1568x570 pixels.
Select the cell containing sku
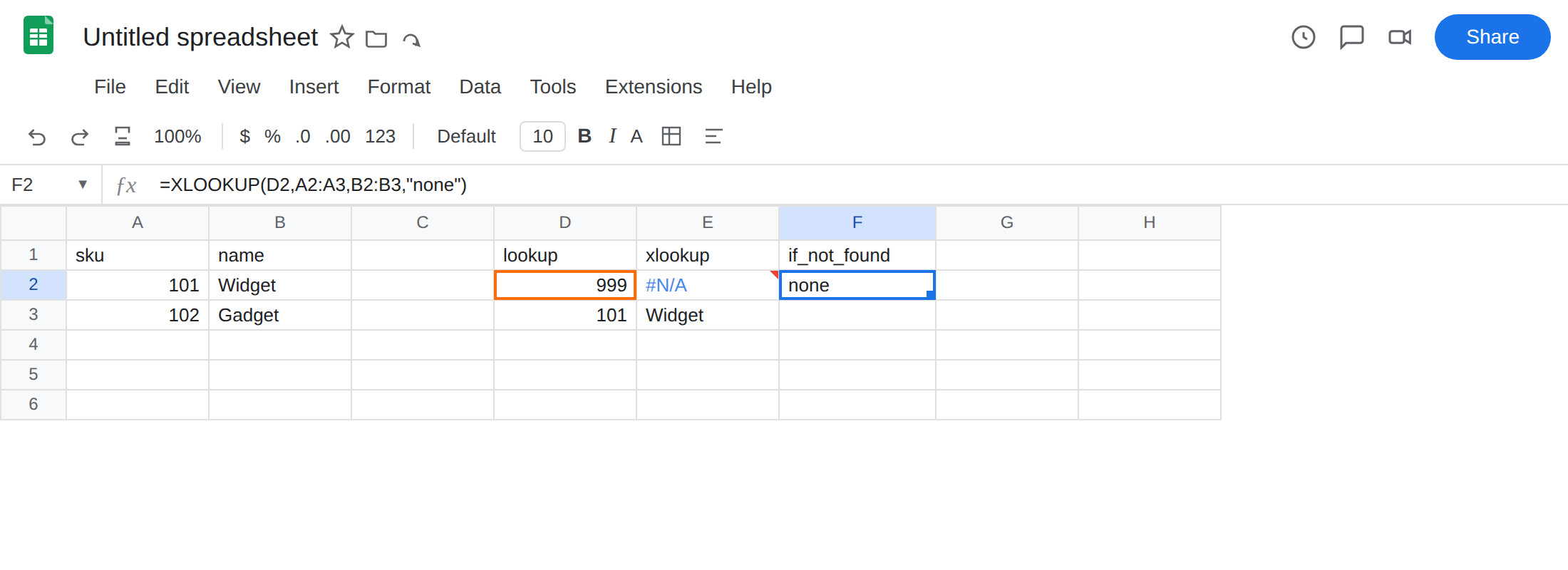point(138,255)
